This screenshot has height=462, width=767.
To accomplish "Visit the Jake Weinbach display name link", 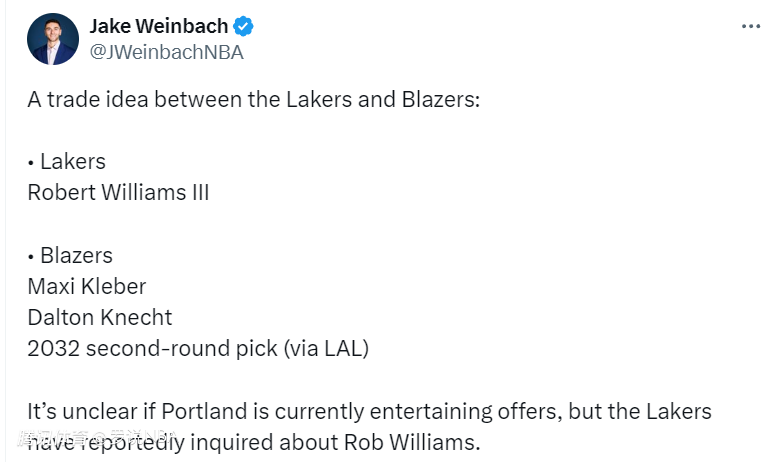I will pos(158,26).
